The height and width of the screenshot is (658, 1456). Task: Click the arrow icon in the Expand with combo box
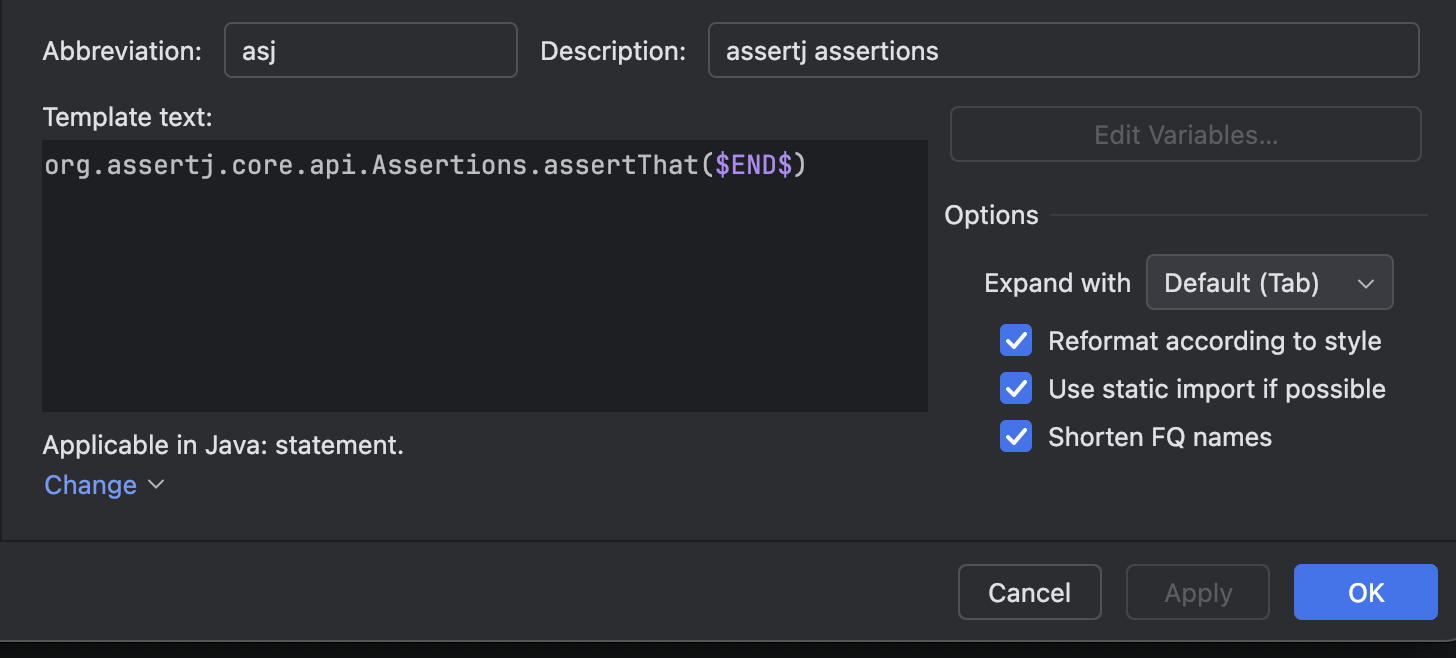tap(1366, 284)
